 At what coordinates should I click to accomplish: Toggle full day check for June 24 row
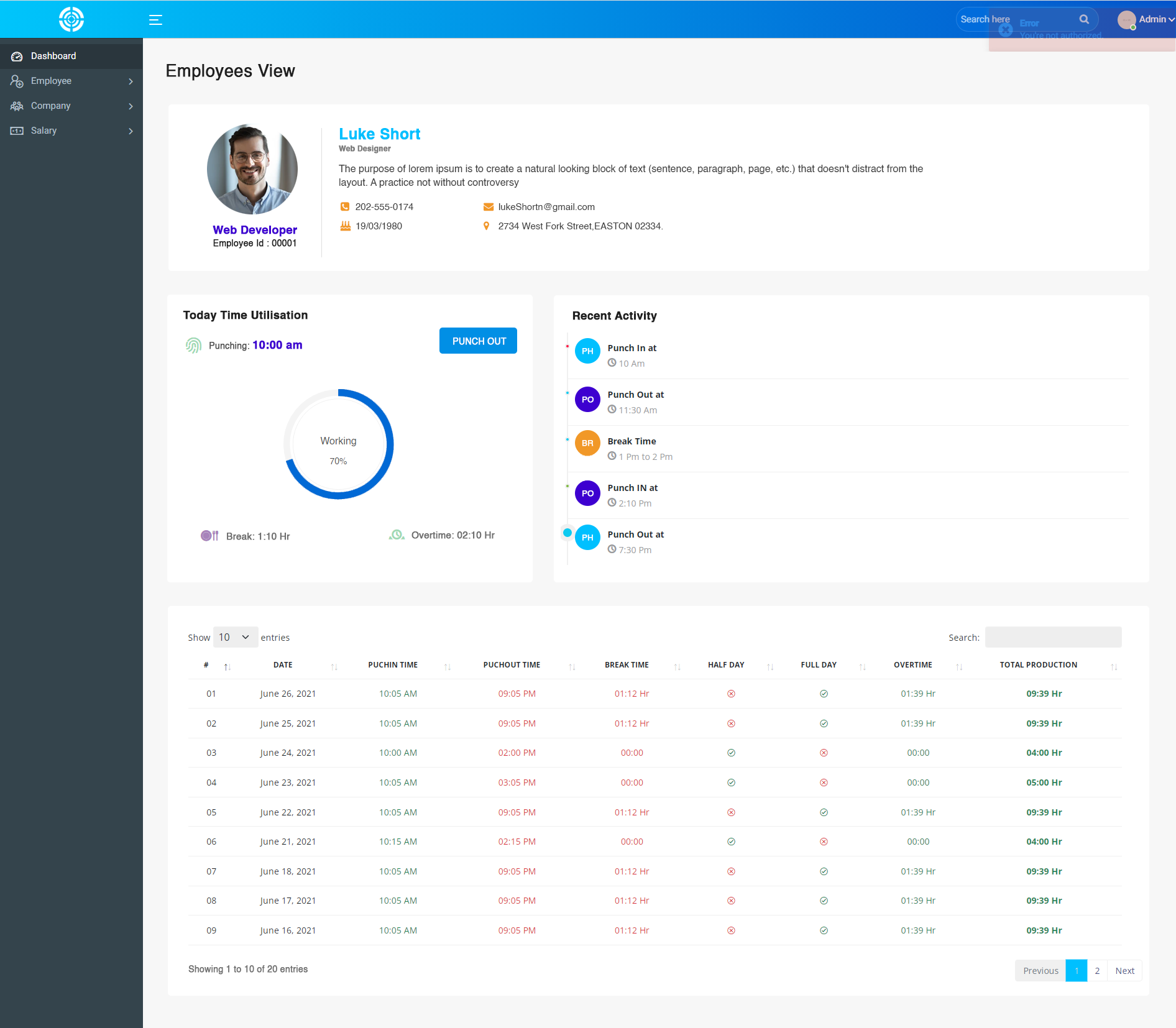pos(824,753)
